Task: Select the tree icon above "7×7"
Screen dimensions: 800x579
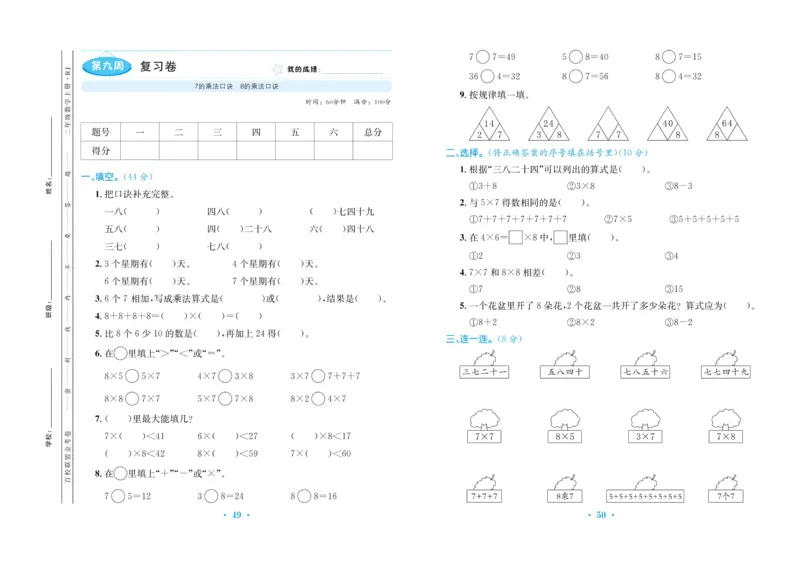Action: pyautogui.click(x=482, y=418)
